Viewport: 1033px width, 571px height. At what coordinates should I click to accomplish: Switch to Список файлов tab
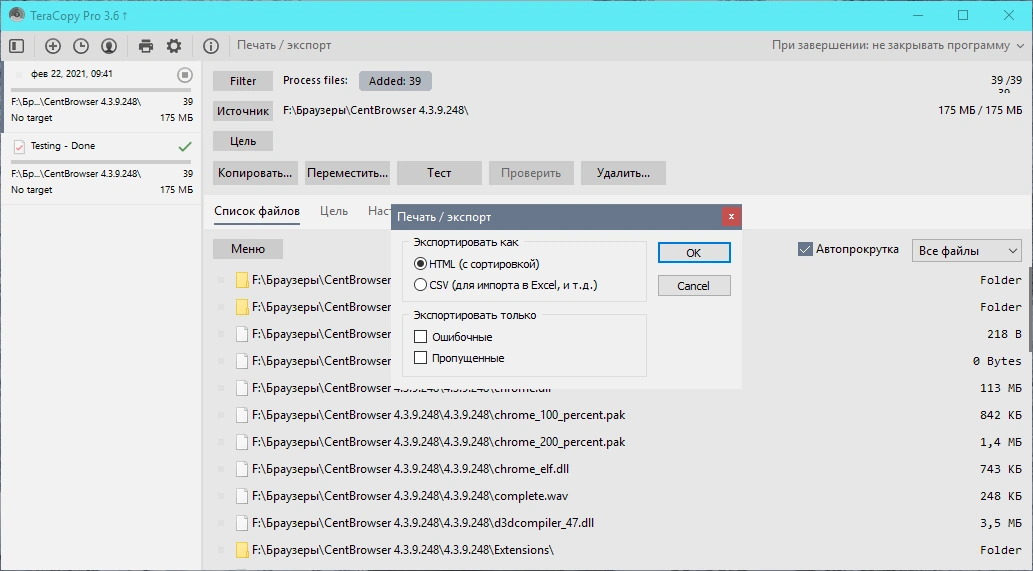point(257,211)
